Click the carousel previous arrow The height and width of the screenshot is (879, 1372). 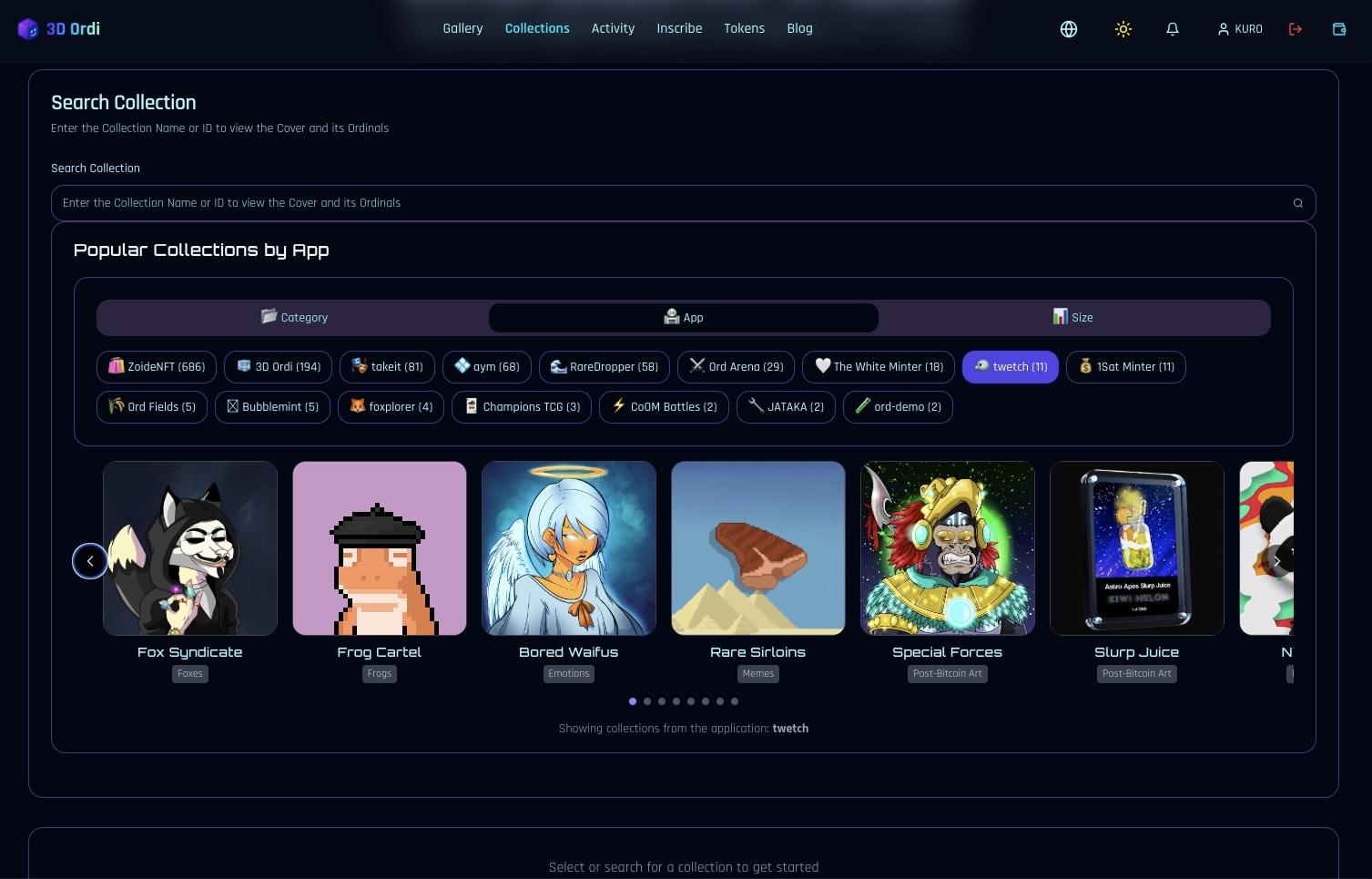point(90,561)
